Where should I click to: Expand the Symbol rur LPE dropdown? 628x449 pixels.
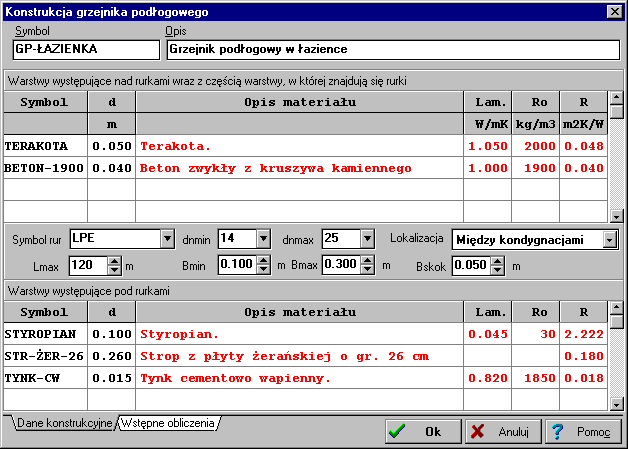click(166, 239)
